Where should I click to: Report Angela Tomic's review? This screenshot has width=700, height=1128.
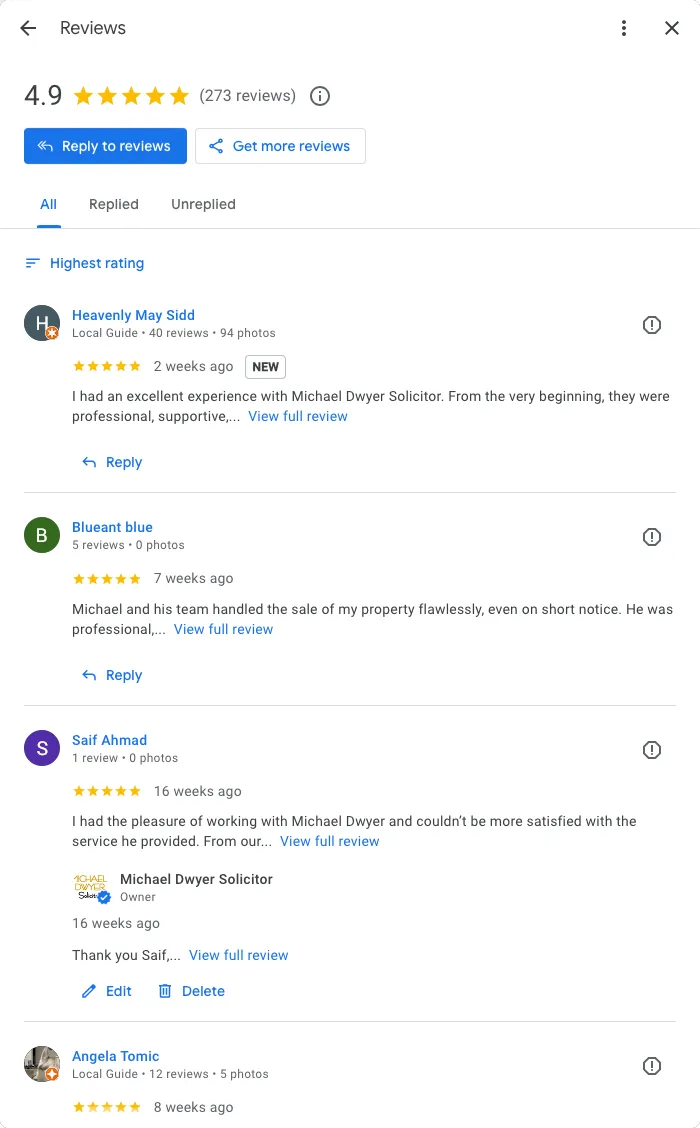coord(652,1066)
